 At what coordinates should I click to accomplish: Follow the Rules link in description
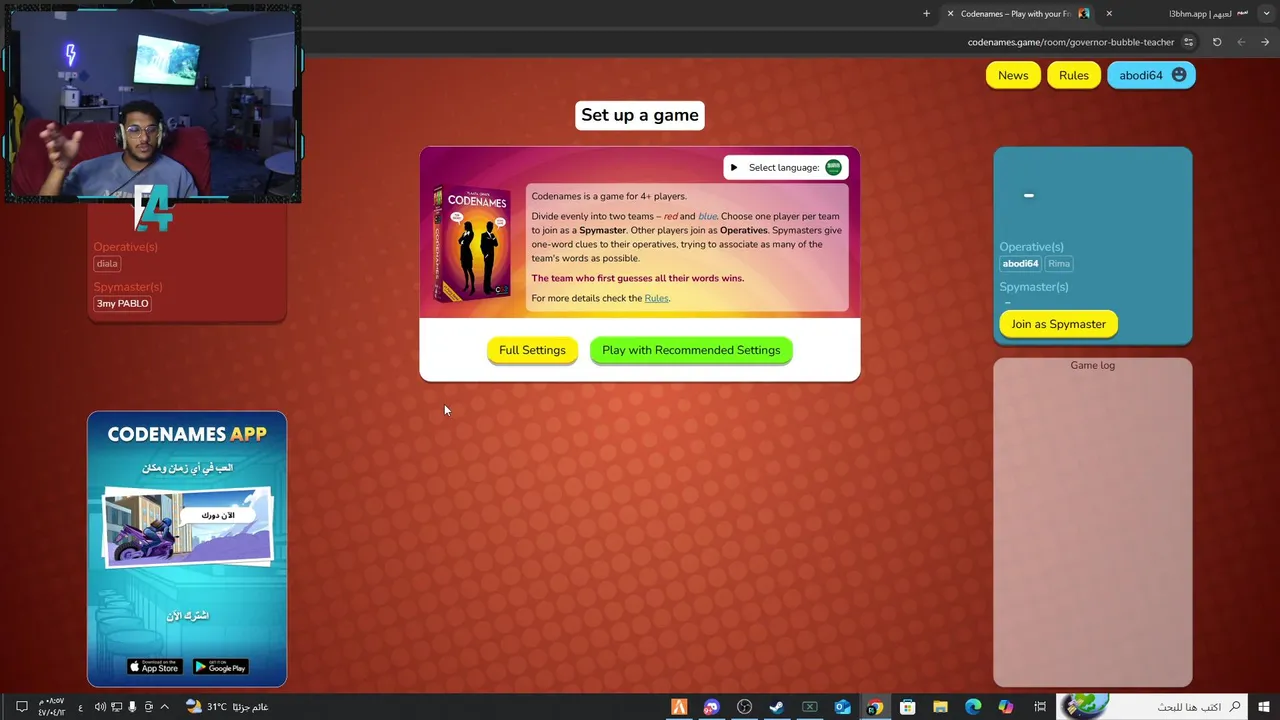656,298
